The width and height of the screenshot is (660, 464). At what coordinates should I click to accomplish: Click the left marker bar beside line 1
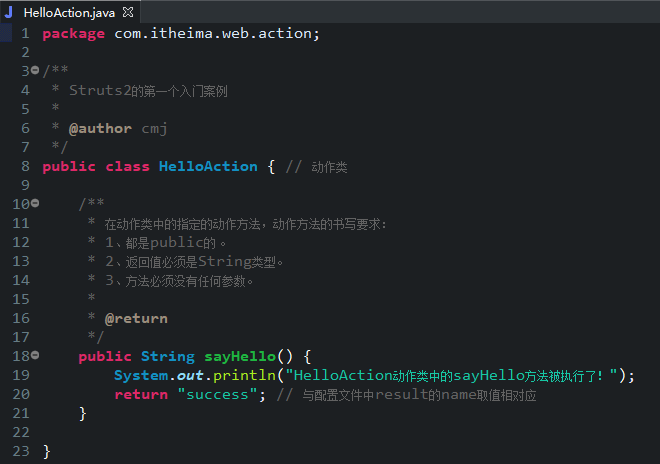[x=6, y=33]
